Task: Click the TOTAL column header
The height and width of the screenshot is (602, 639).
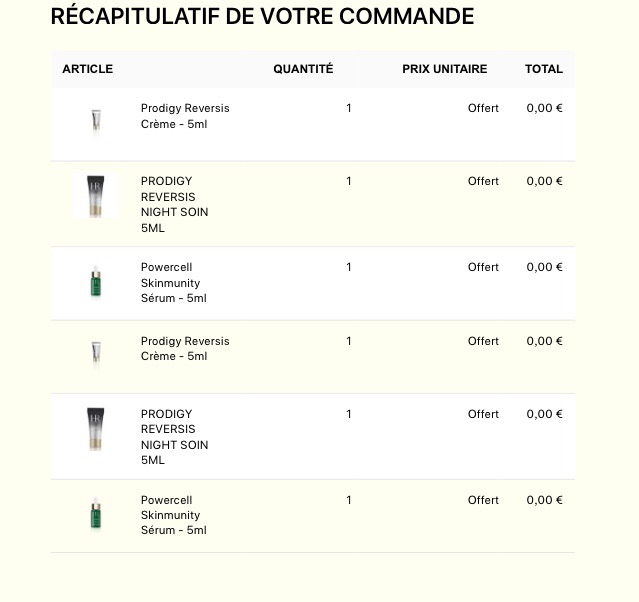Action: pyautogui.click(x=544, y=69)
